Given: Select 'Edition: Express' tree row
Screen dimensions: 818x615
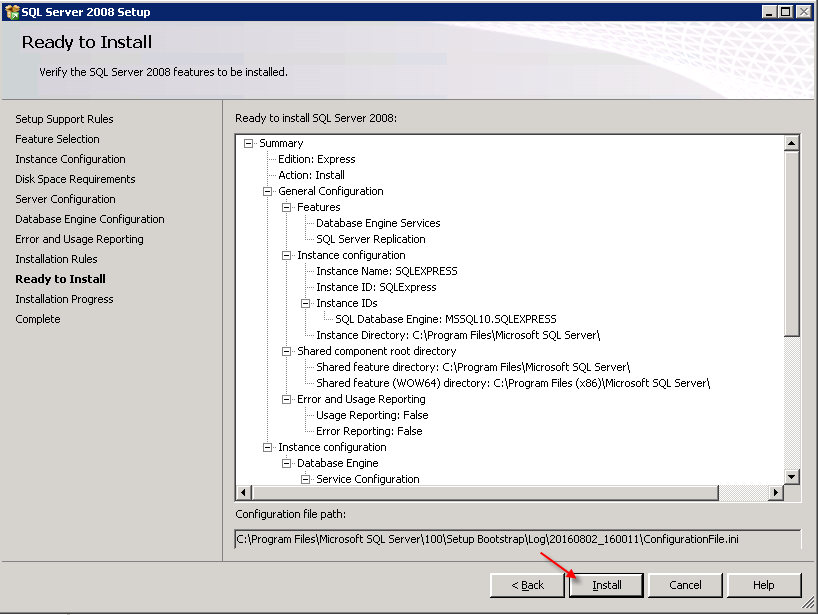Looking at the screenshot, I should pyautogui.click(x=317, y=159).
